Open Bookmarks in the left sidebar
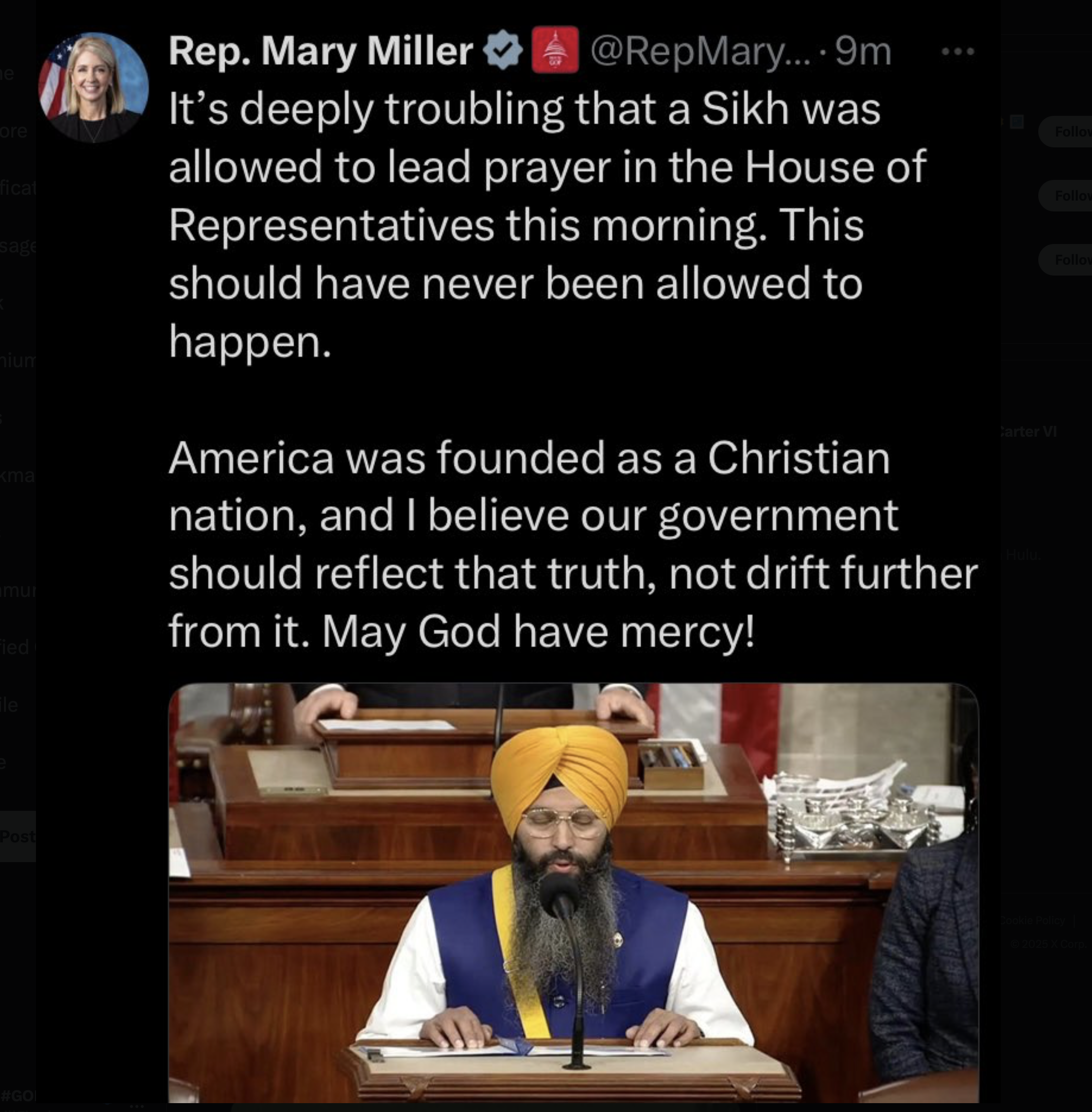1092x1112 pixels. coord(18,476)
